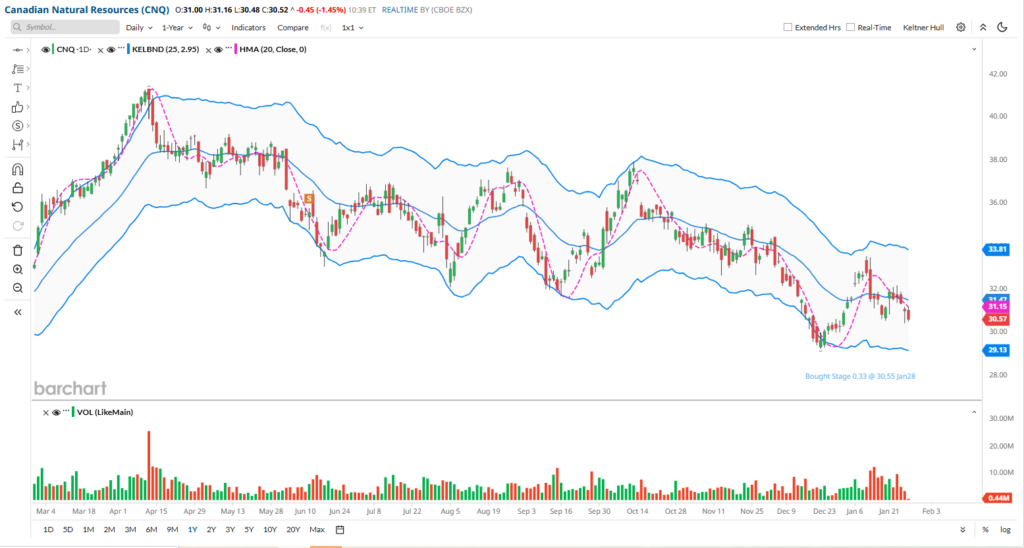The image size is (1024, 548).
Task: Switch to dark mode moon icon
Action: [x=1002, y=28]
